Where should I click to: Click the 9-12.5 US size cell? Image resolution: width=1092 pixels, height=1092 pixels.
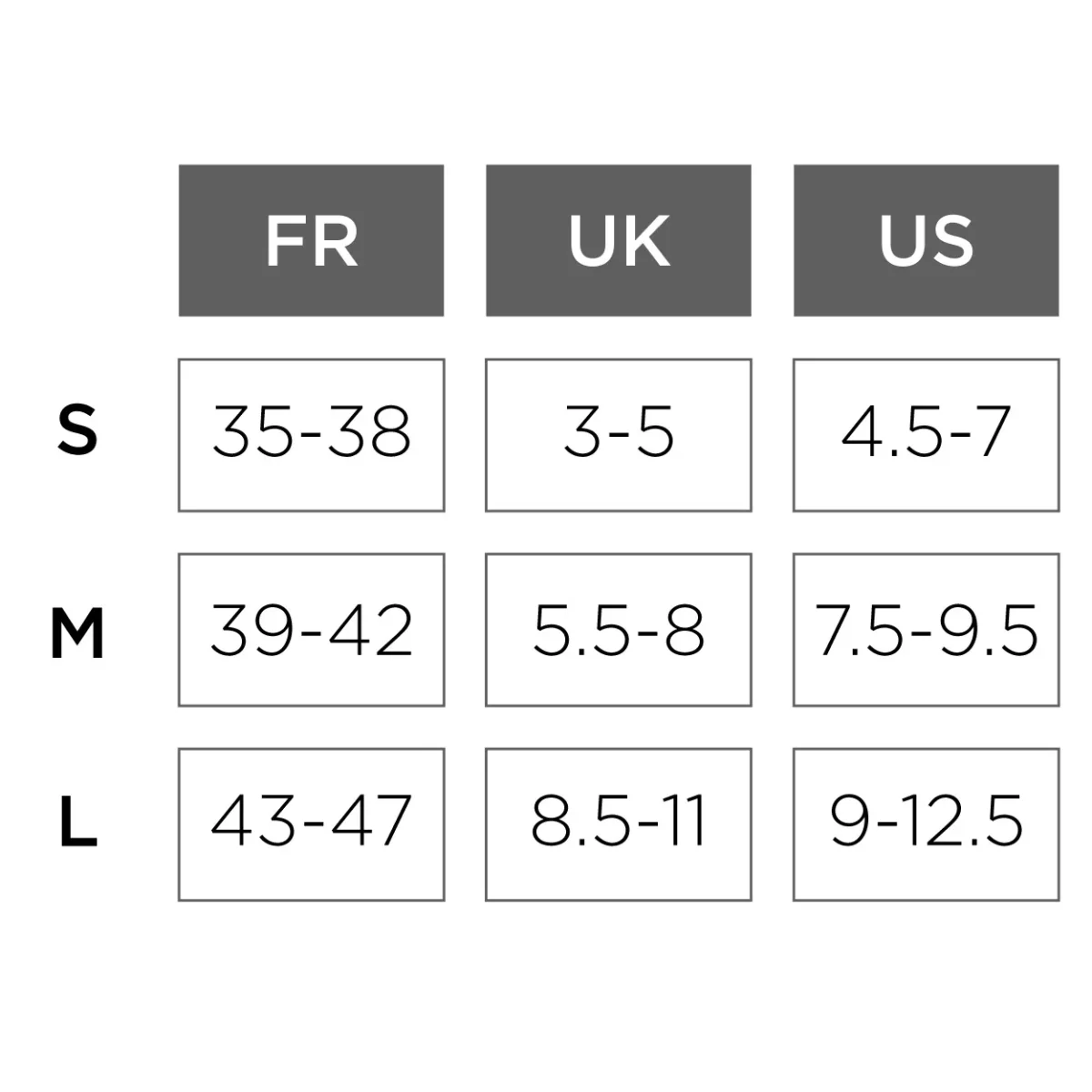[926, 823]
